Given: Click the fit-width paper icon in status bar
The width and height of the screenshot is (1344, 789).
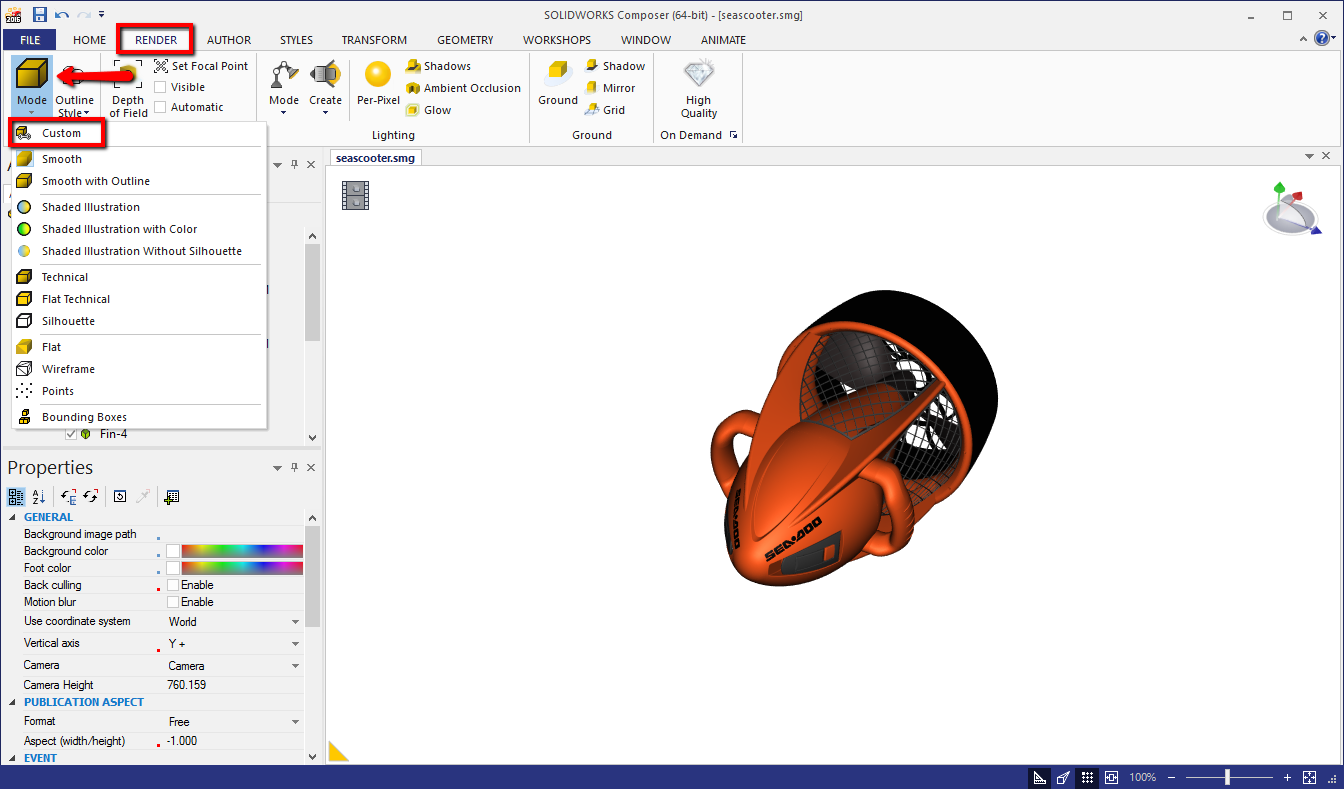Looking at the screenshot, I should 1111,777.
